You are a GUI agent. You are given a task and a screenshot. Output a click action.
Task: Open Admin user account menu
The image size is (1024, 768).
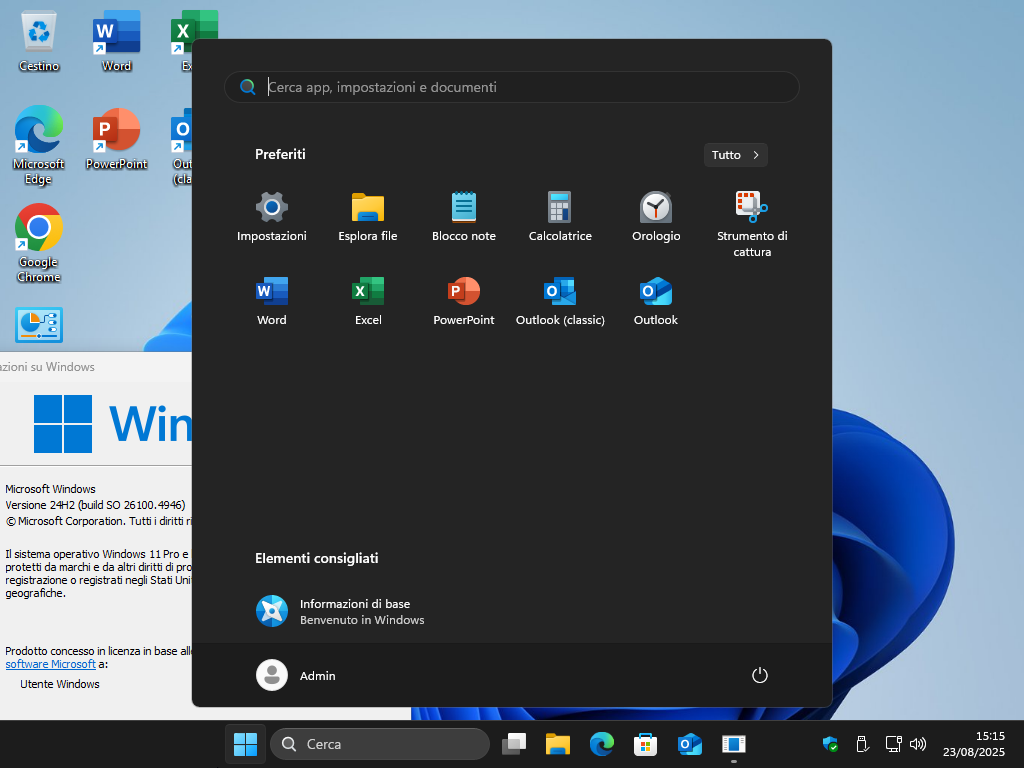(x=296, y=675)
